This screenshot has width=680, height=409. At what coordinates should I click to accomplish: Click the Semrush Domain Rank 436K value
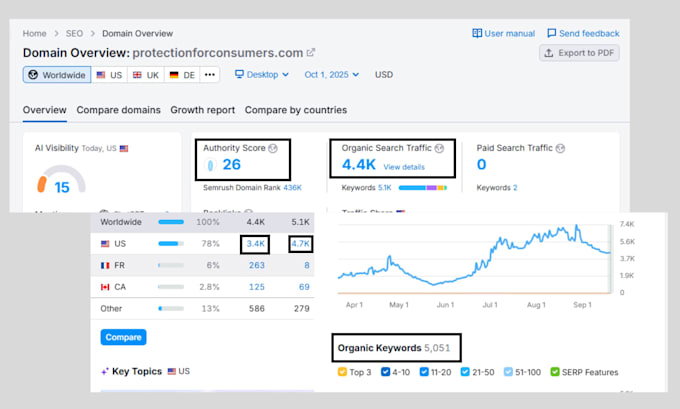tap(292, 188)
